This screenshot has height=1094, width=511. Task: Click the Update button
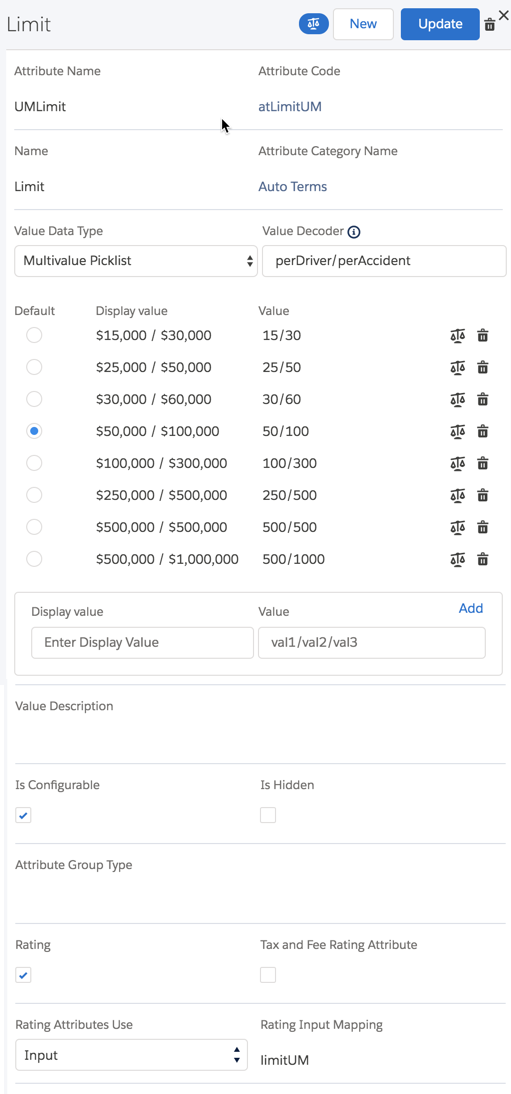coord(440,24)
